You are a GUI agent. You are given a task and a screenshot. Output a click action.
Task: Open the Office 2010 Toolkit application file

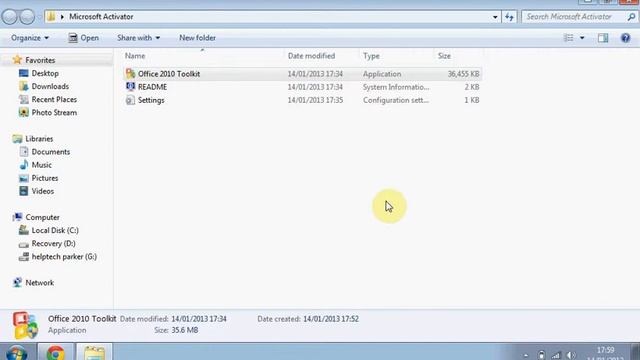pyautogui.click(x=169, y=74)
